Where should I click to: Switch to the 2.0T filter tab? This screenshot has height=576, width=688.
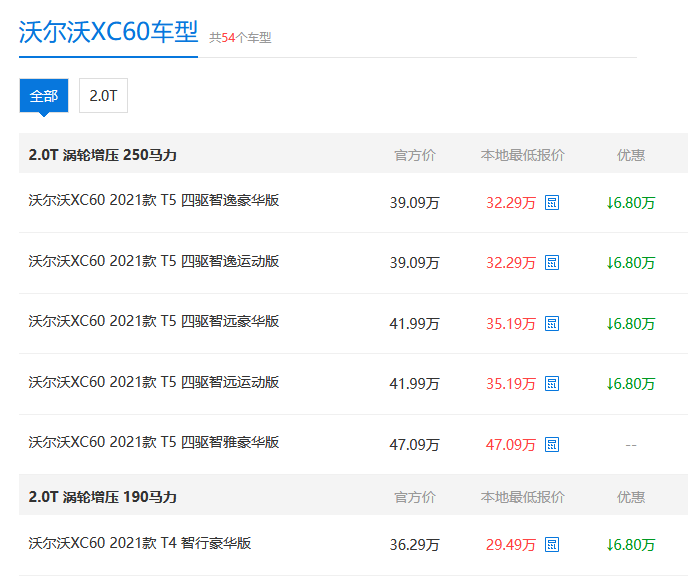click(x=103, y=96)
